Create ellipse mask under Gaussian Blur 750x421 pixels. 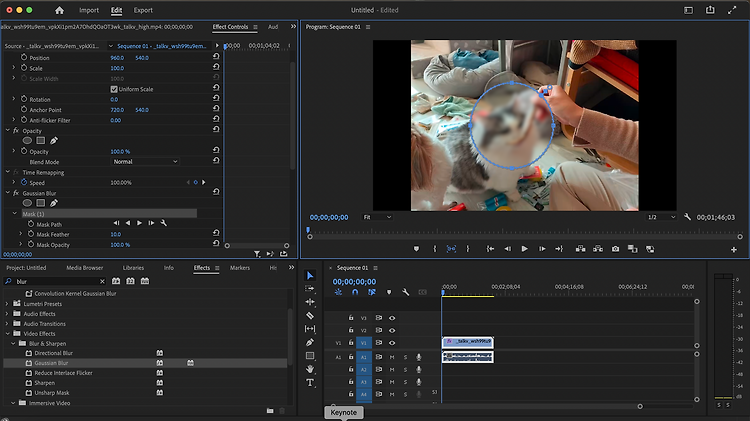click(27, 203)
